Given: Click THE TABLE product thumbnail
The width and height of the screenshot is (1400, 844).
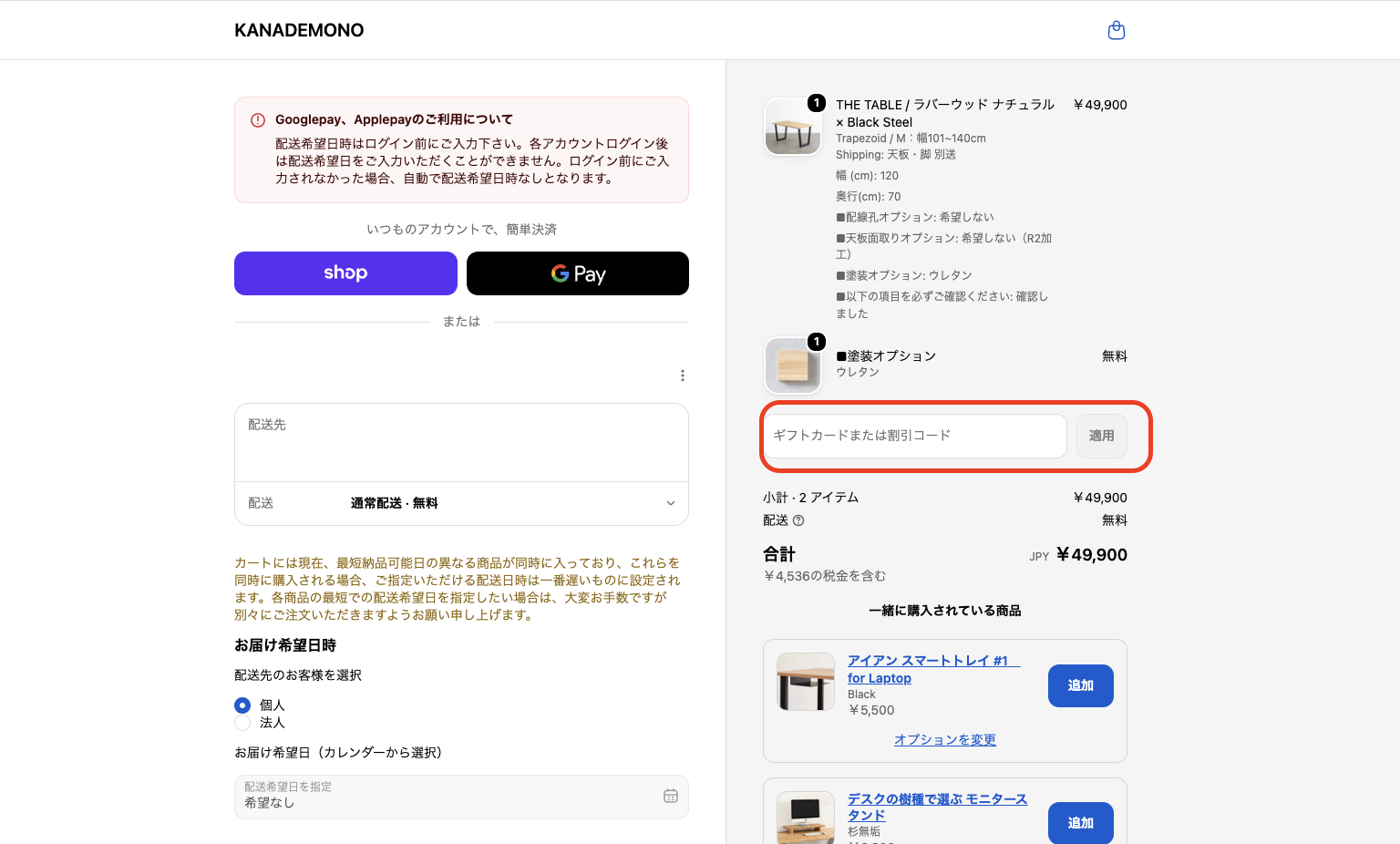Looking at the screenshot, I should point(792,126).
